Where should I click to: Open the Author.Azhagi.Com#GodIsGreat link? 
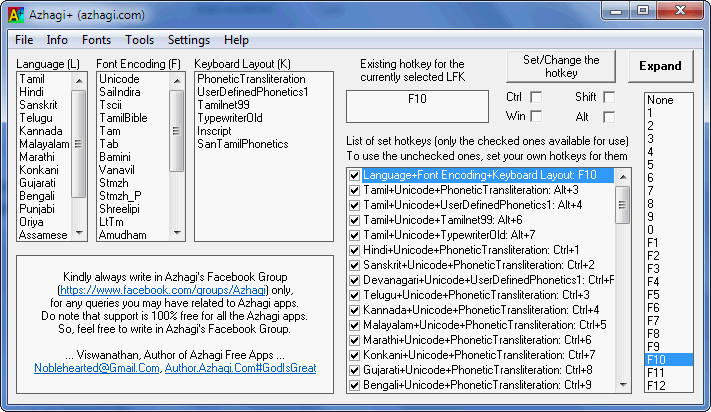click(240, 368)
